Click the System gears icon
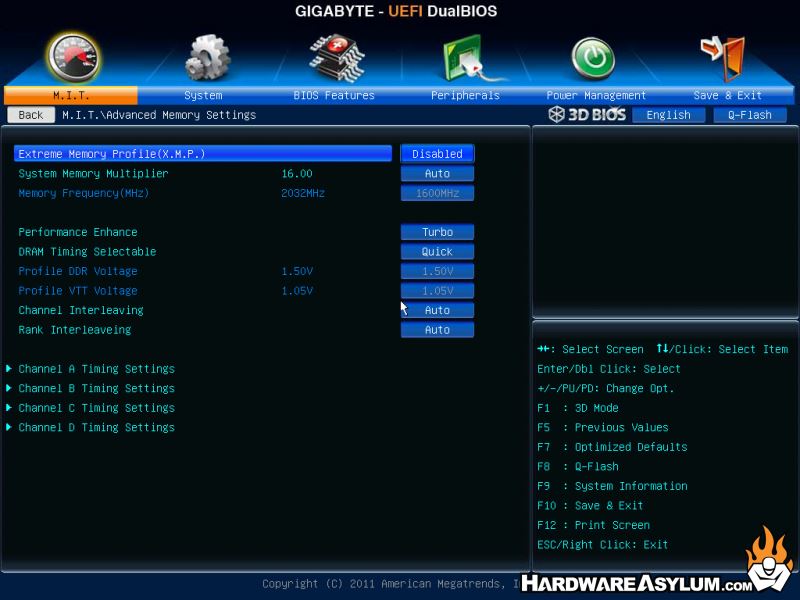The width and height of the screenshot is (800, 600). [207, 57]
